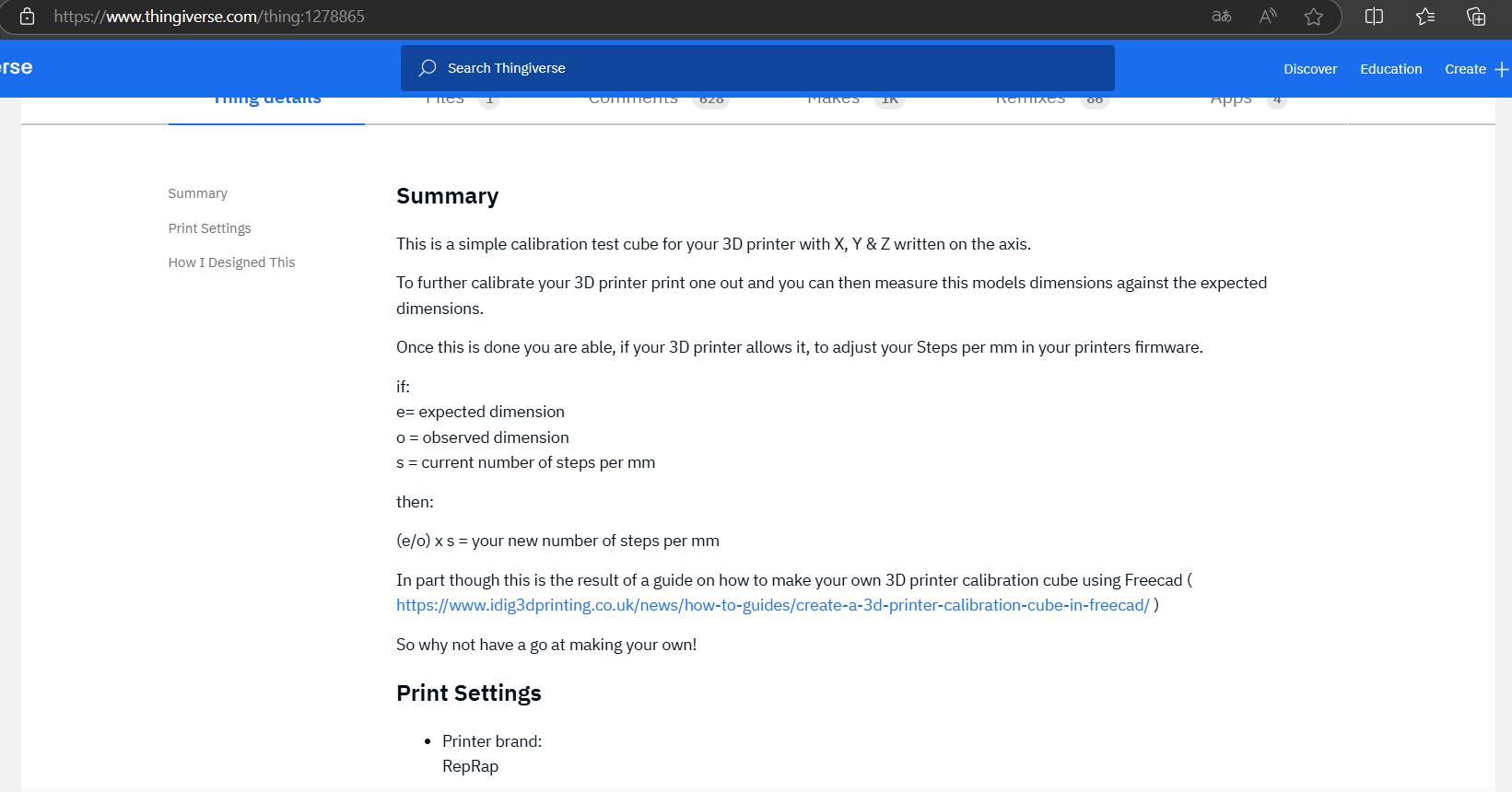Jump to How I Designed This section

pos(231,262)
